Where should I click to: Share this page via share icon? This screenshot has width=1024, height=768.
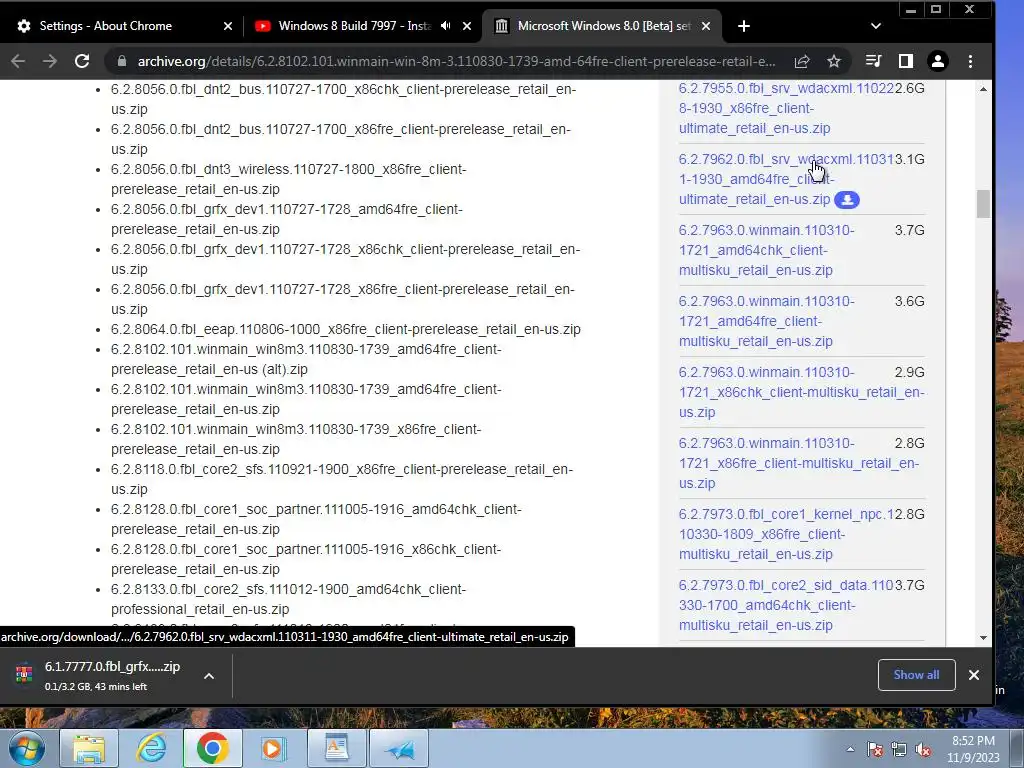802,61
